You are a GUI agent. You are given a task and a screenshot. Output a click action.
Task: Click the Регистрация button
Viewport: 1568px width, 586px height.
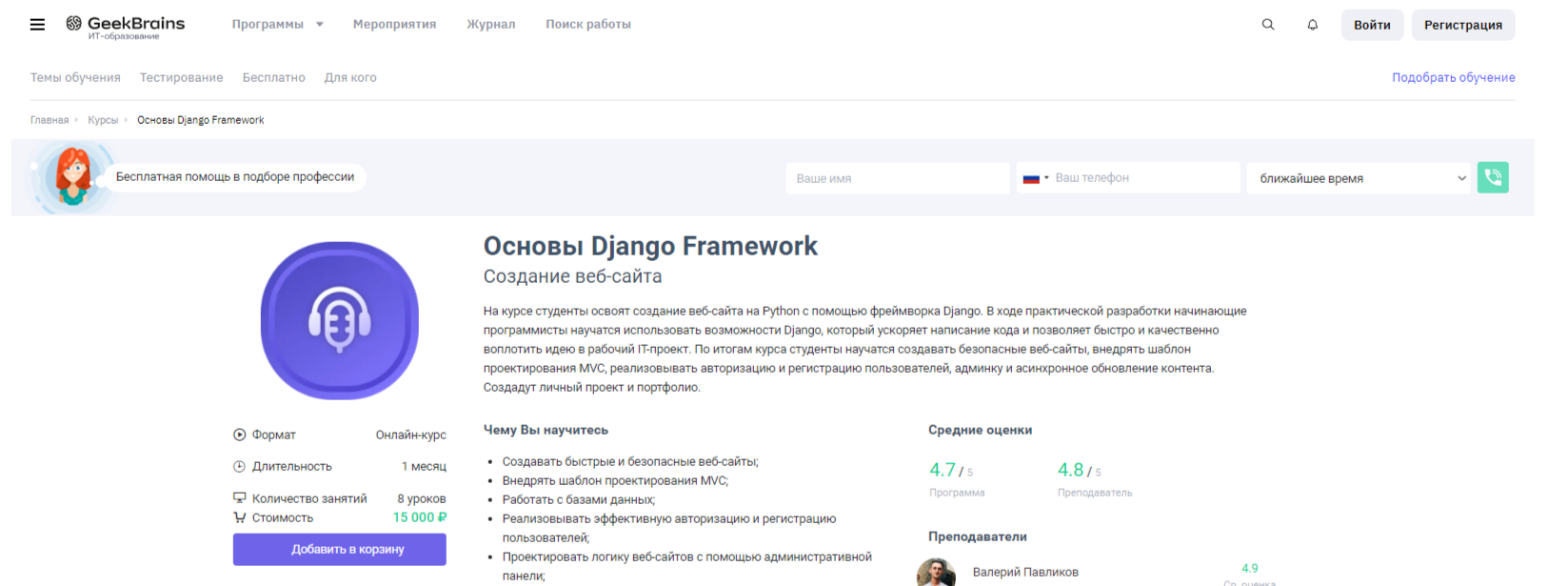click(1463, 25)
